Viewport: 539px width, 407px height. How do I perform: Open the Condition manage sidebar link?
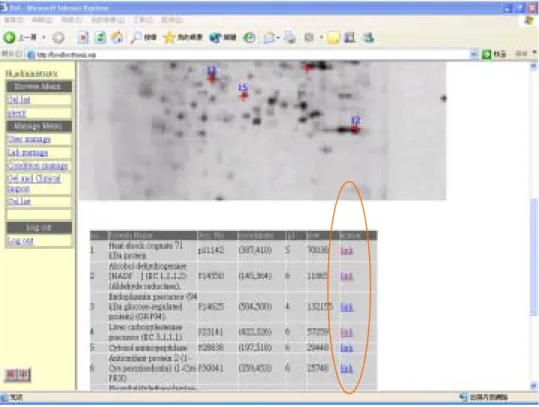pos(38,166)
